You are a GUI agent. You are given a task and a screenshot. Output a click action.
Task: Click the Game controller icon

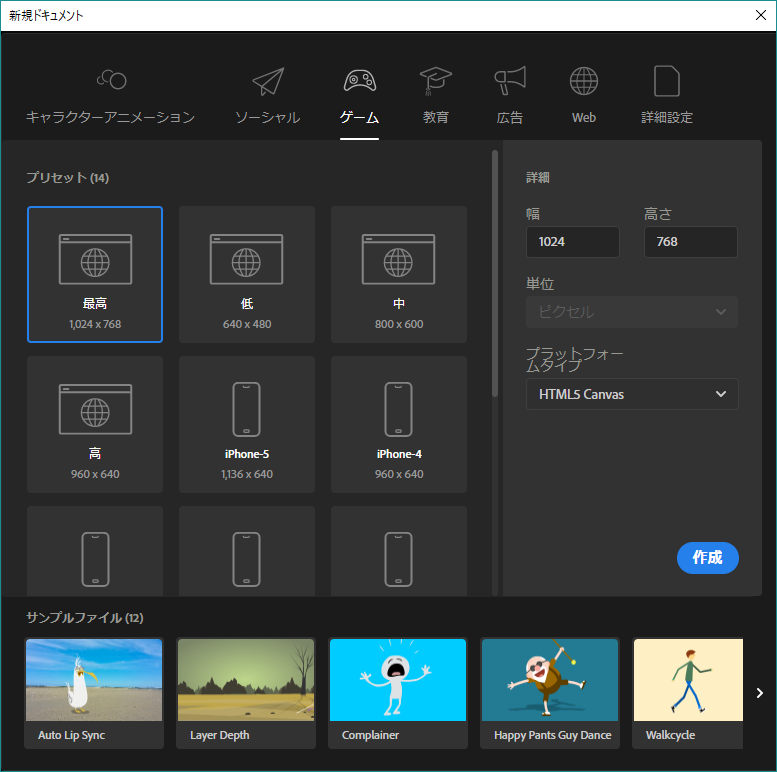coord(360,80)
